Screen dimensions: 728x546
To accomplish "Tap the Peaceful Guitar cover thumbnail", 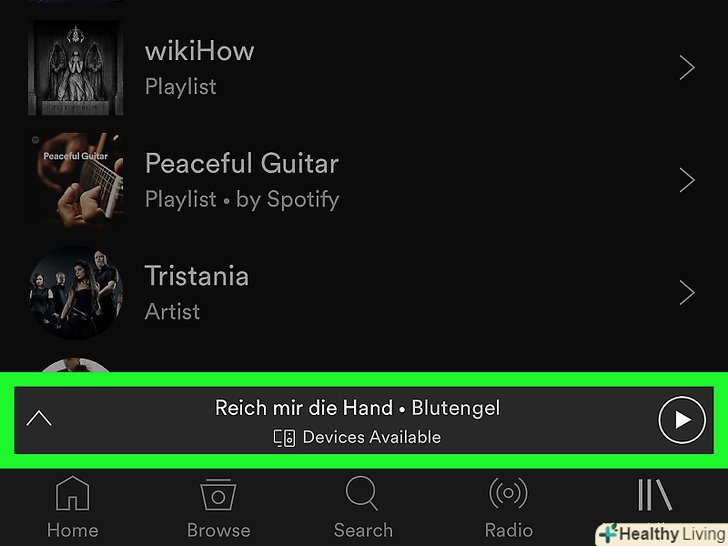I will point(76,180).
